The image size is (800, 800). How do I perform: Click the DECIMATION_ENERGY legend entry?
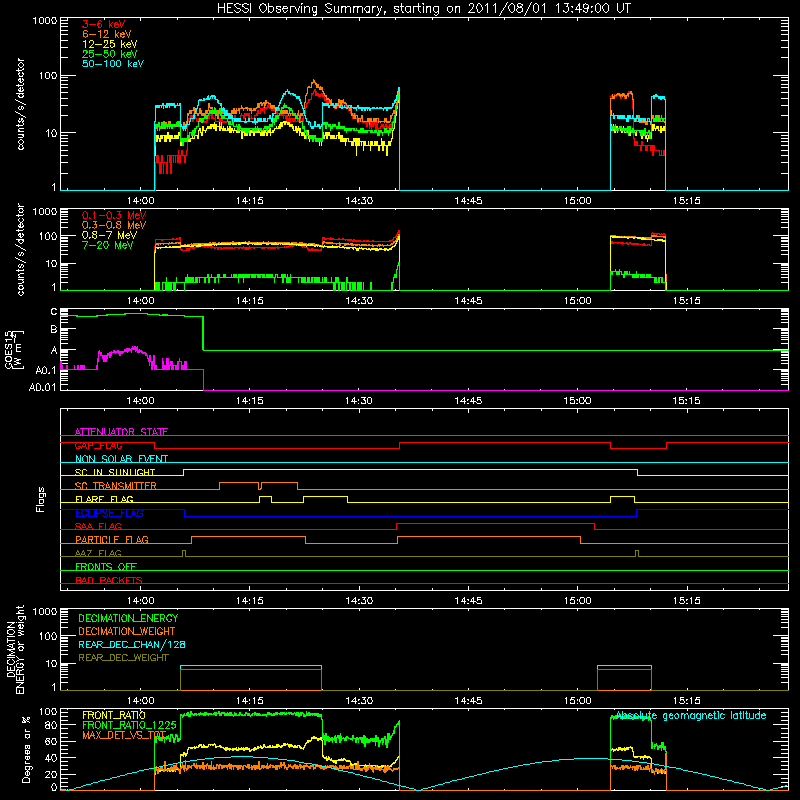point(128,618)
